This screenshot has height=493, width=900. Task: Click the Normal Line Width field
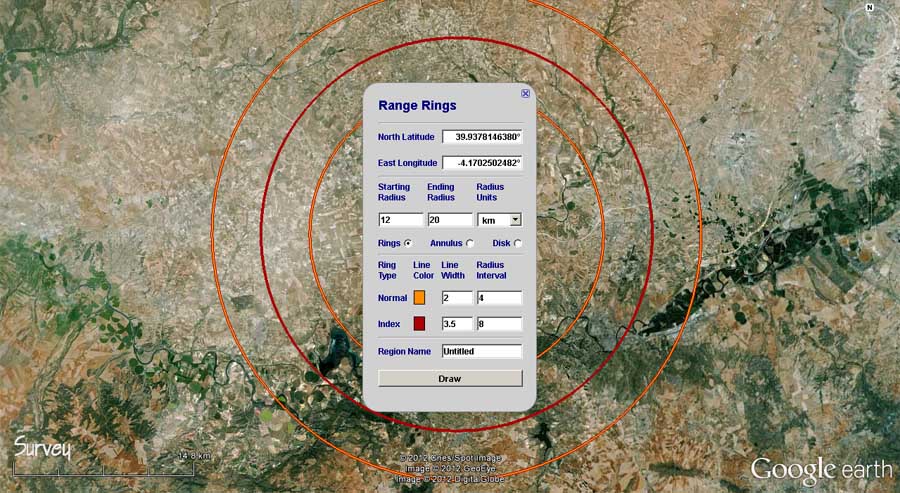click(456, 298)
